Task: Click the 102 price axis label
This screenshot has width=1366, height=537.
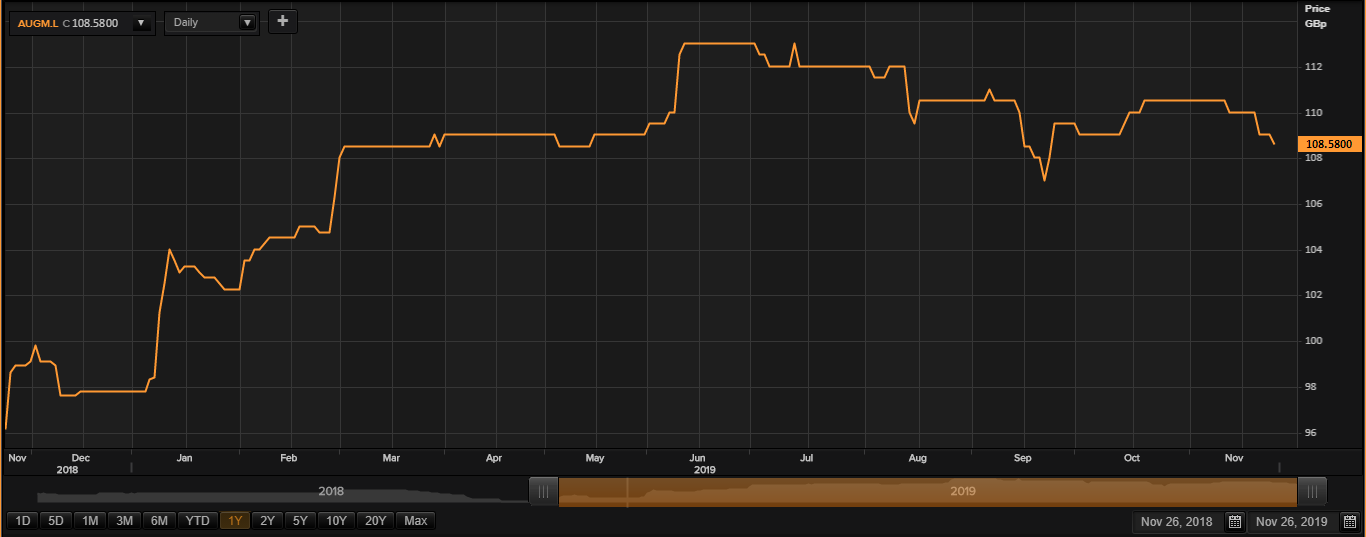Action: 1313,295
